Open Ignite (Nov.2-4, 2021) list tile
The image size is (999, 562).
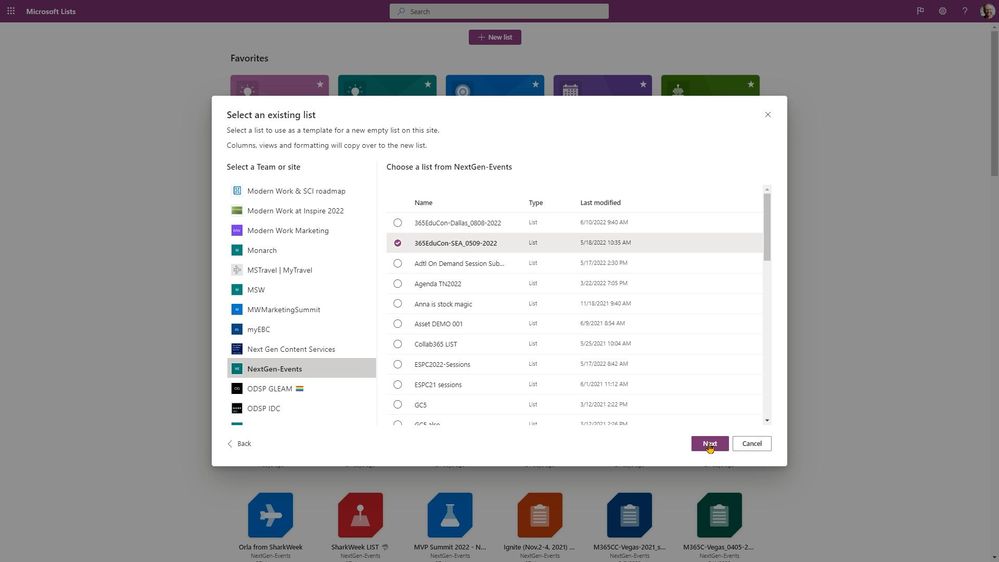click(x=540, y=515)
